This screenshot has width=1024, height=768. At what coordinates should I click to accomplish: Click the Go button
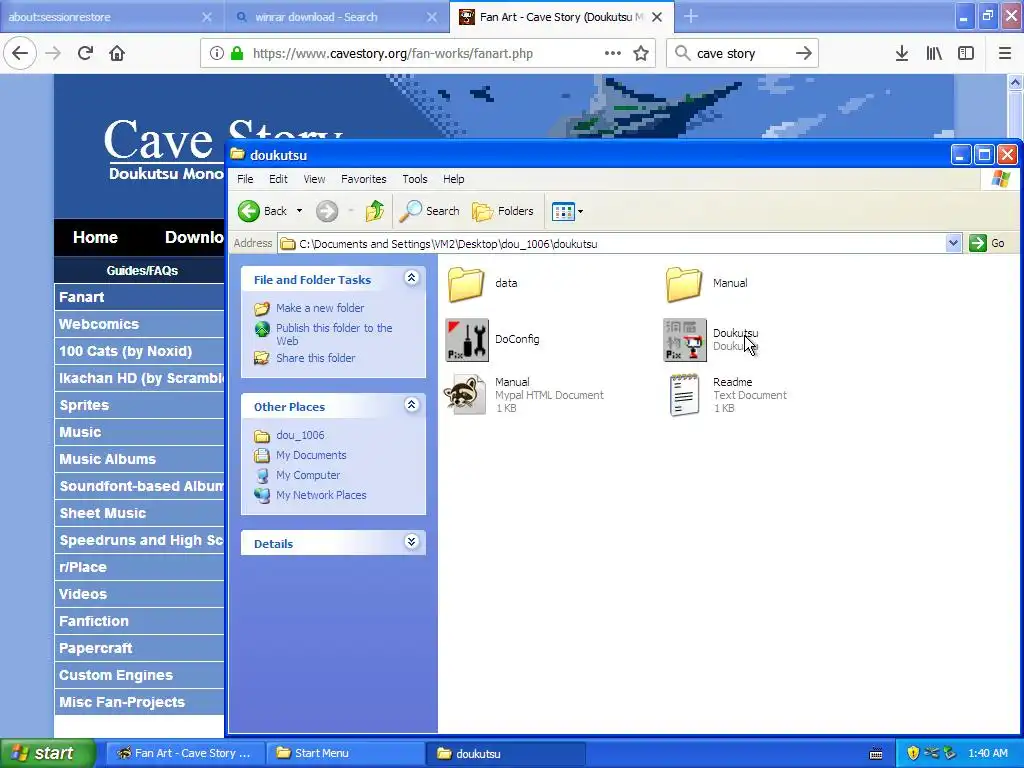click(987, 244)
